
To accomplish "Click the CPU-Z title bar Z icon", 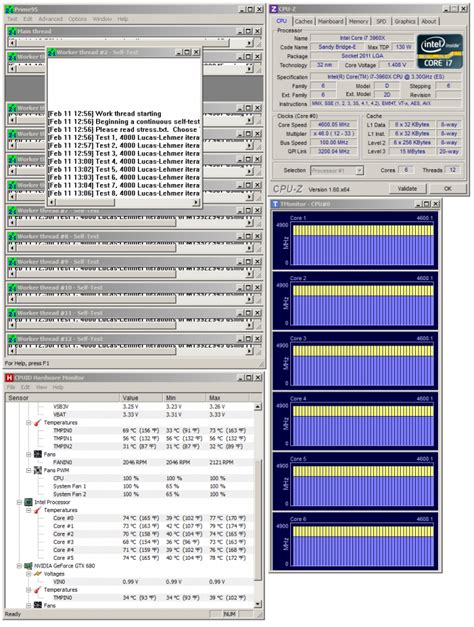I will point(274,9).
